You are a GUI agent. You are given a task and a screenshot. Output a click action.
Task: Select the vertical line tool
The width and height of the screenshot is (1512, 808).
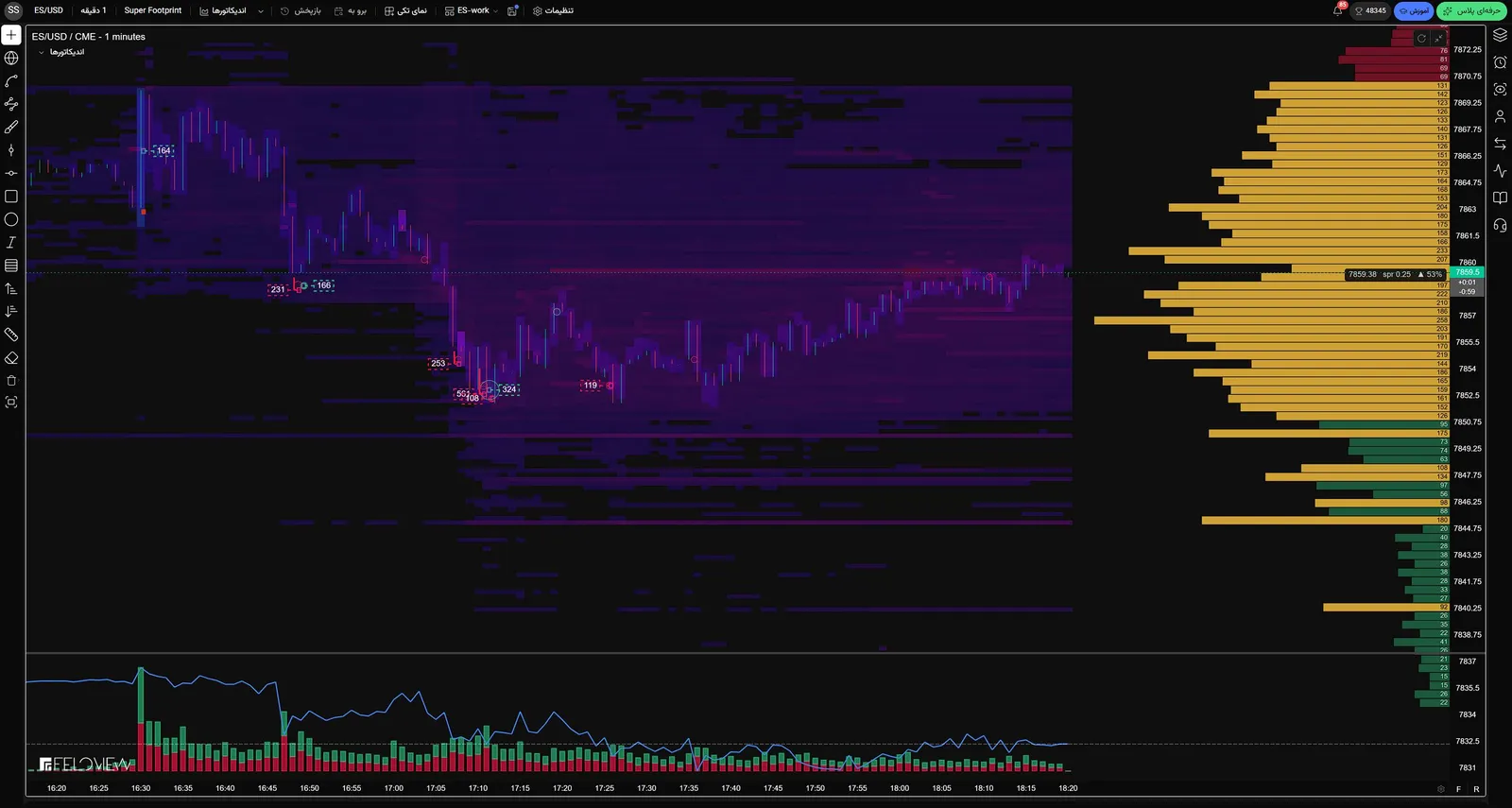pyautogui.click(x=11, y=150)
